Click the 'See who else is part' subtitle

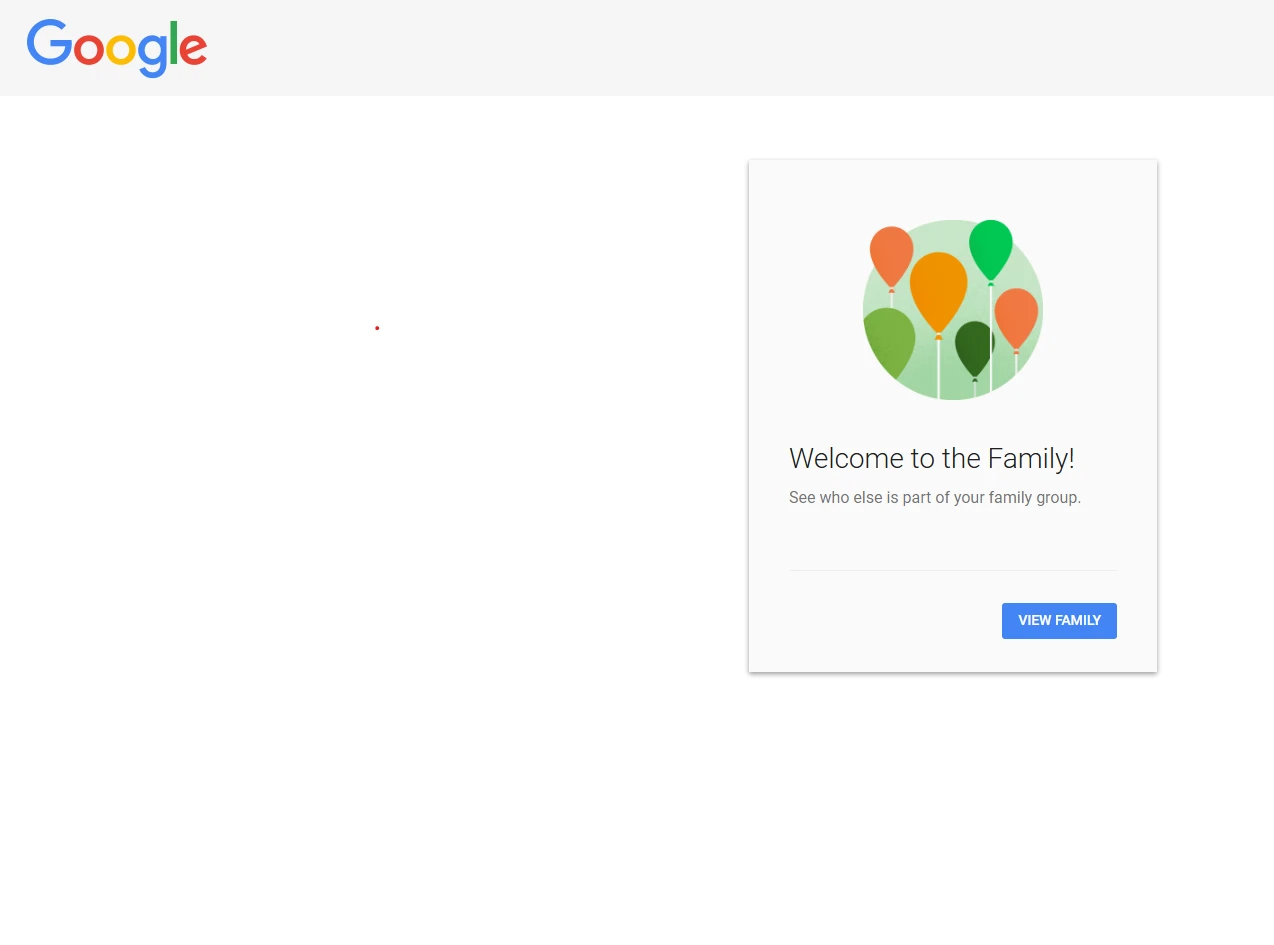[x=934, y=497]
